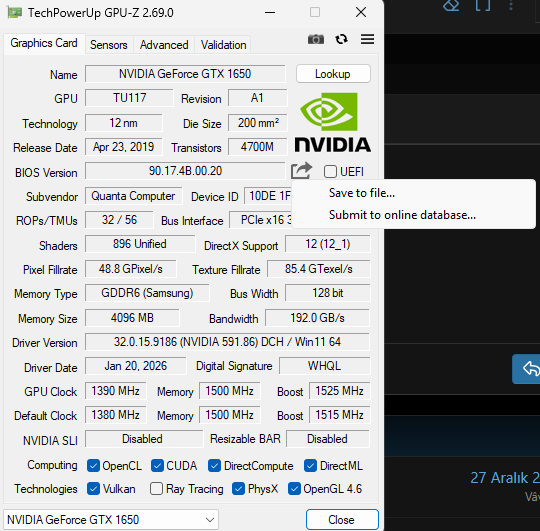Toggle the OpenCL checkbox
The height and width of the screenshot is (531, 540).
(x=93, y=466)
